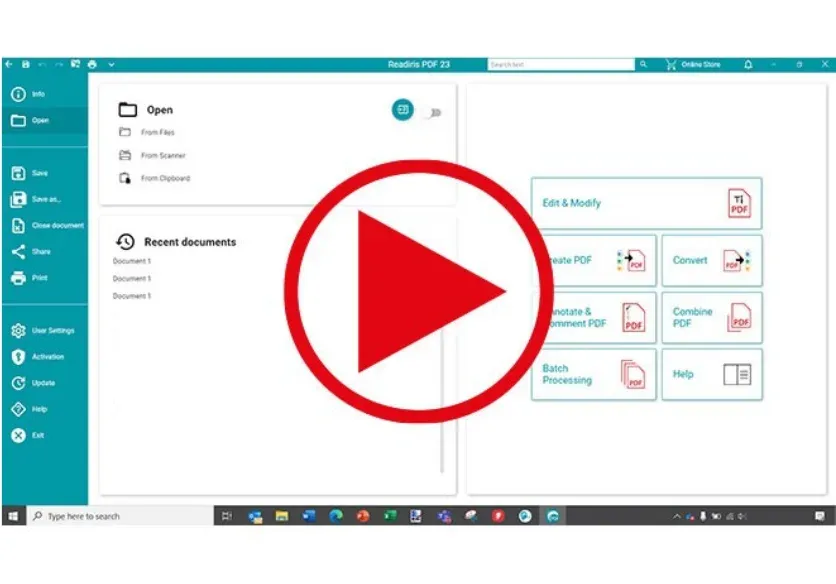Open Help in the left sidebar
The height and width of the screenshot is (584, 836).
pyautogui.click(x=45, y=409)
